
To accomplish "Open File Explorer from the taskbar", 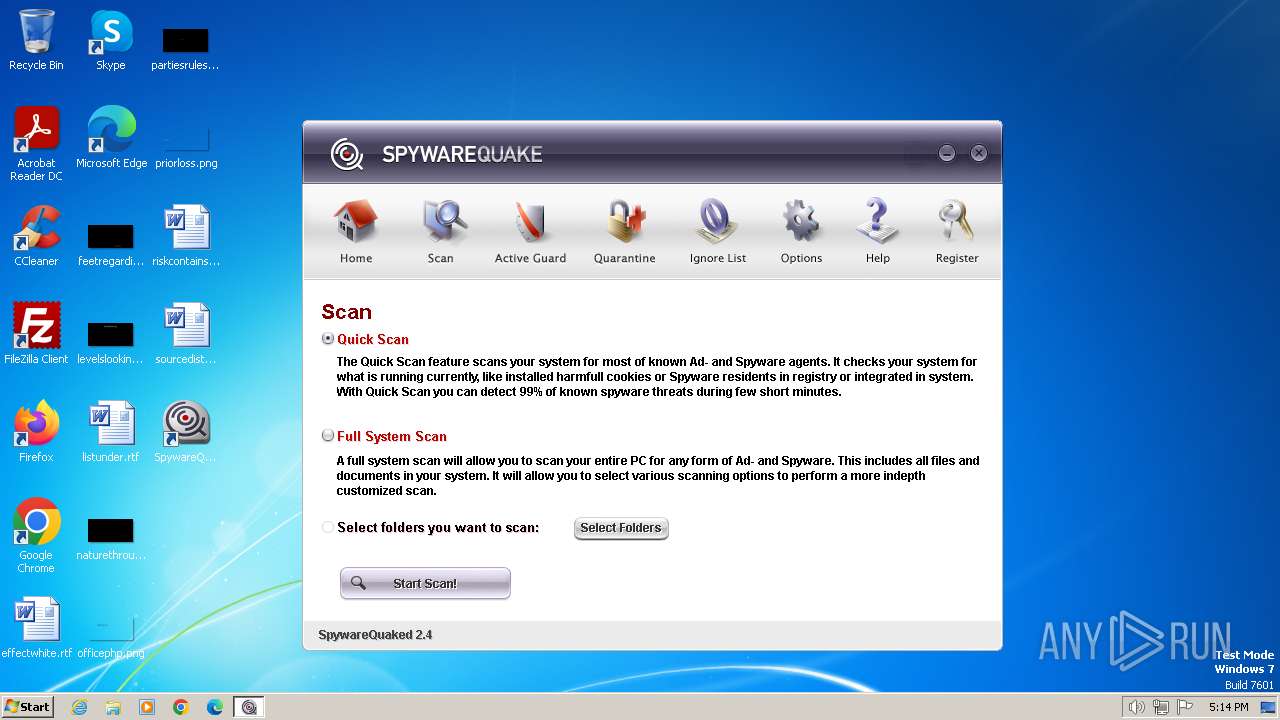I will 113,707.
